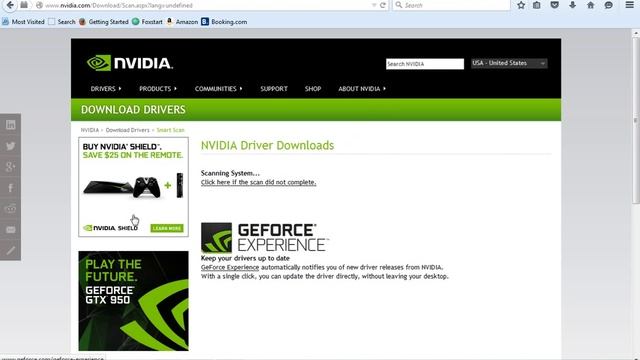640x360 pixels.
Task: Expand the PRODUCTS menu
Action: [158, 89]
